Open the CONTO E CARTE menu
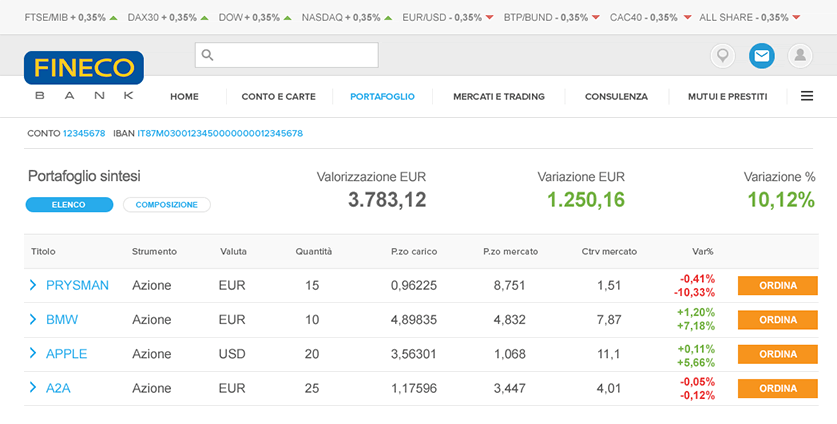Image resolution: width=837 pixels, height=424 pixels. pyautogui.click(x=279, y=97)
